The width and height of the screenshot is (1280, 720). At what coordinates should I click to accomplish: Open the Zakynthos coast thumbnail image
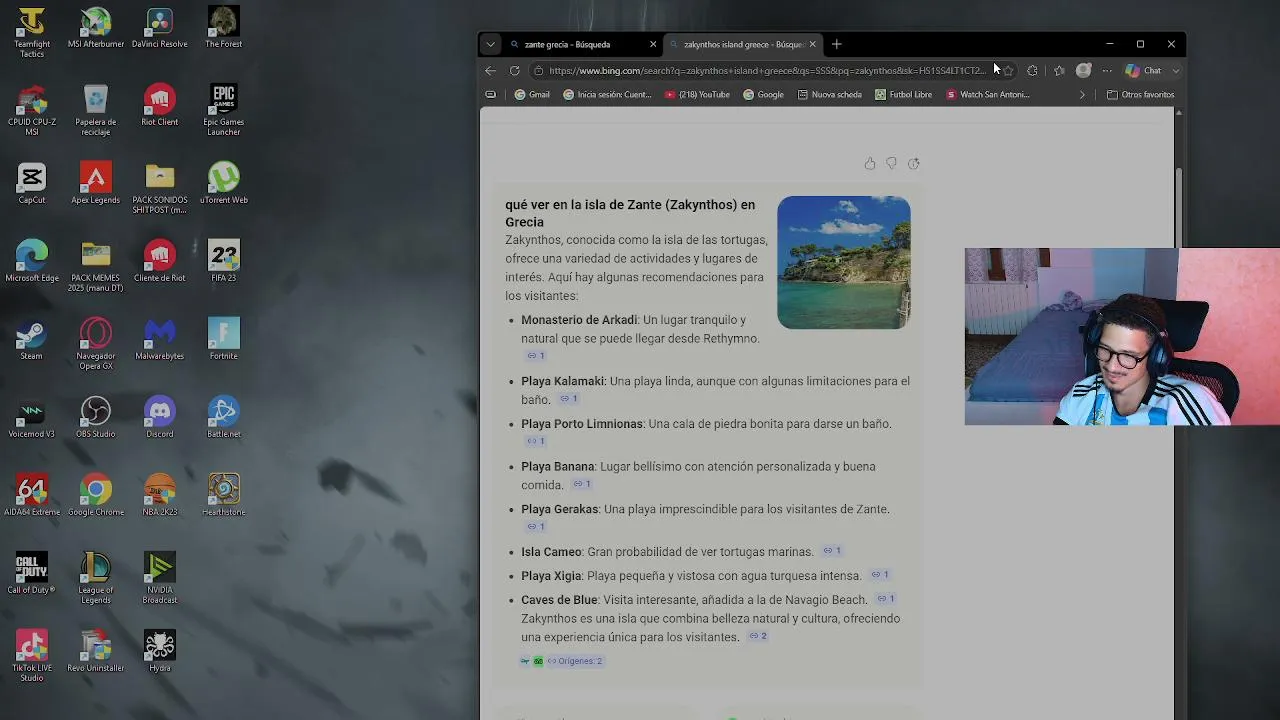pyautogui.click(x=844, y=262)
